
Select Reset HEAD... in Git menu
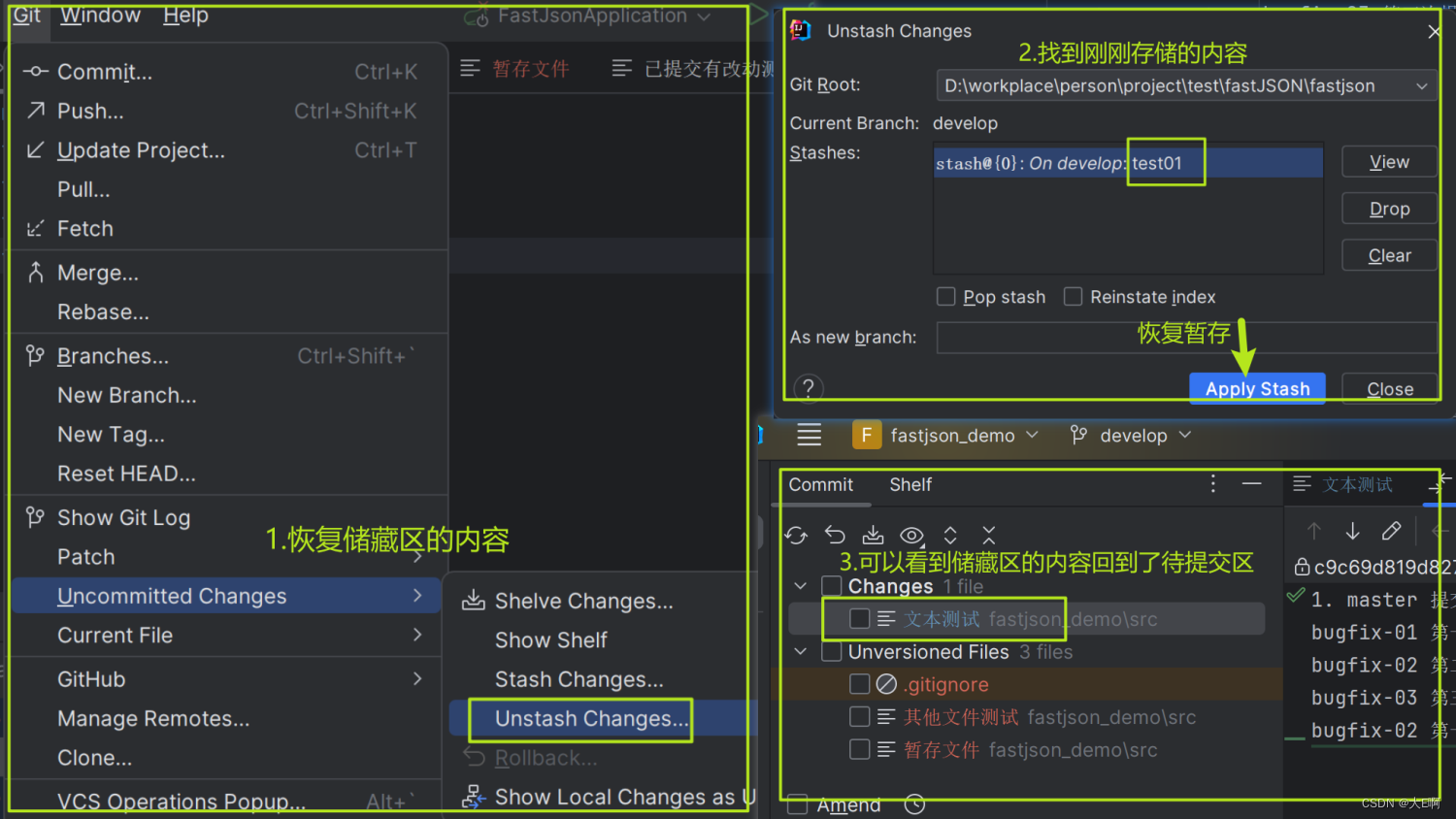[x=126, y=474]
